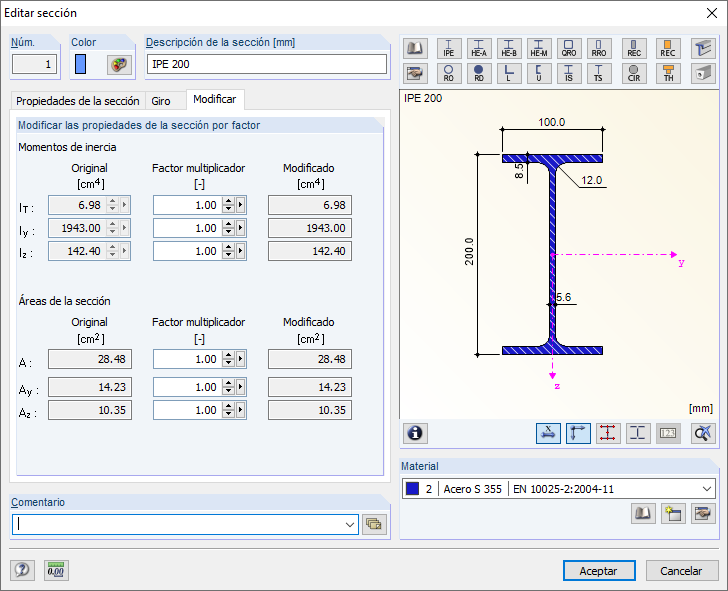Close the Editar sección dialog
This screenshot has height=591, width=728.
pyautogui.click(x=711, y=13)
